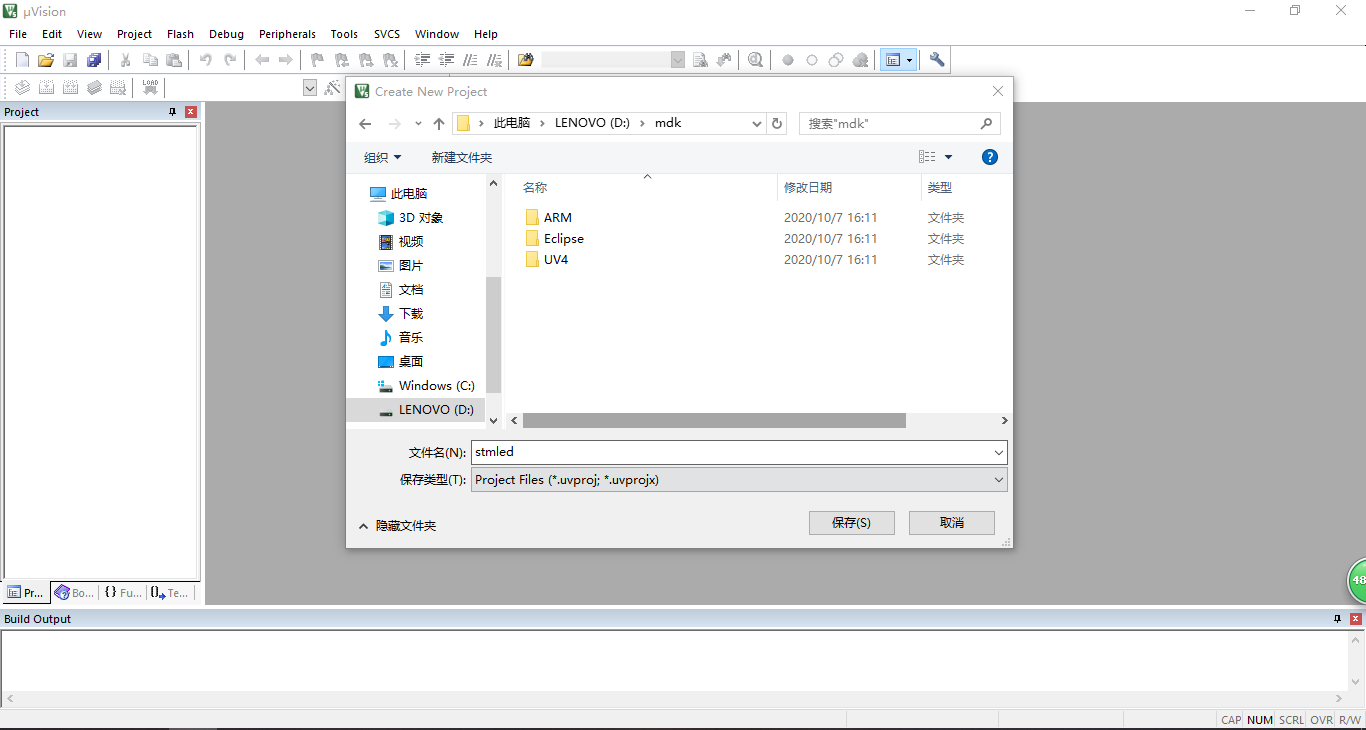Click the LOAD download icon
Image resolution: width=1366 pixels, height=730 pixels.
point(150,88)
